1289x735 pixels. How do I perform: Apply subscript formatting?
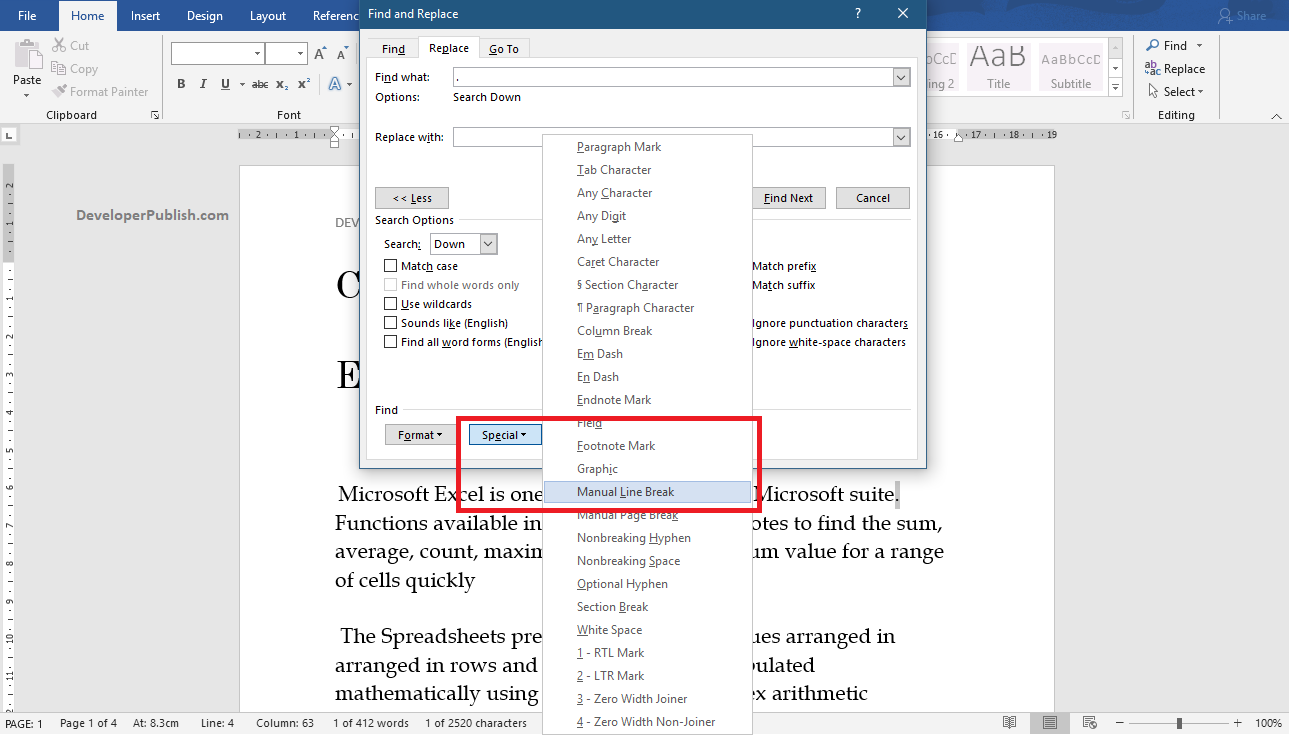tap(280, 84)
